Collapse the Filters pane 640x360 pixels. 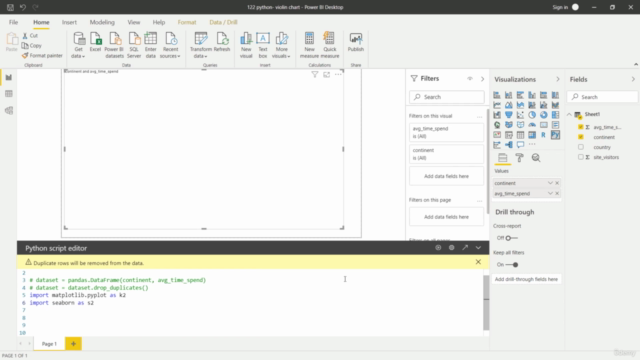click(x=482, y=78)
